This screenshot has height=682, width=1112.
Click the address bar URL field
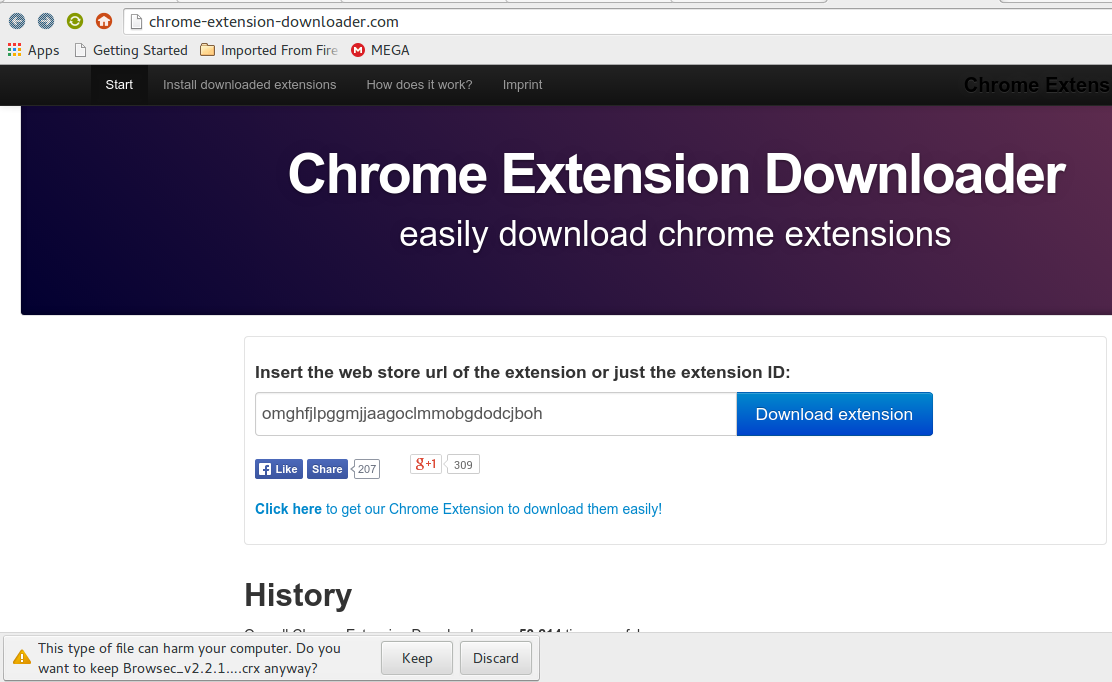[600, 21]
